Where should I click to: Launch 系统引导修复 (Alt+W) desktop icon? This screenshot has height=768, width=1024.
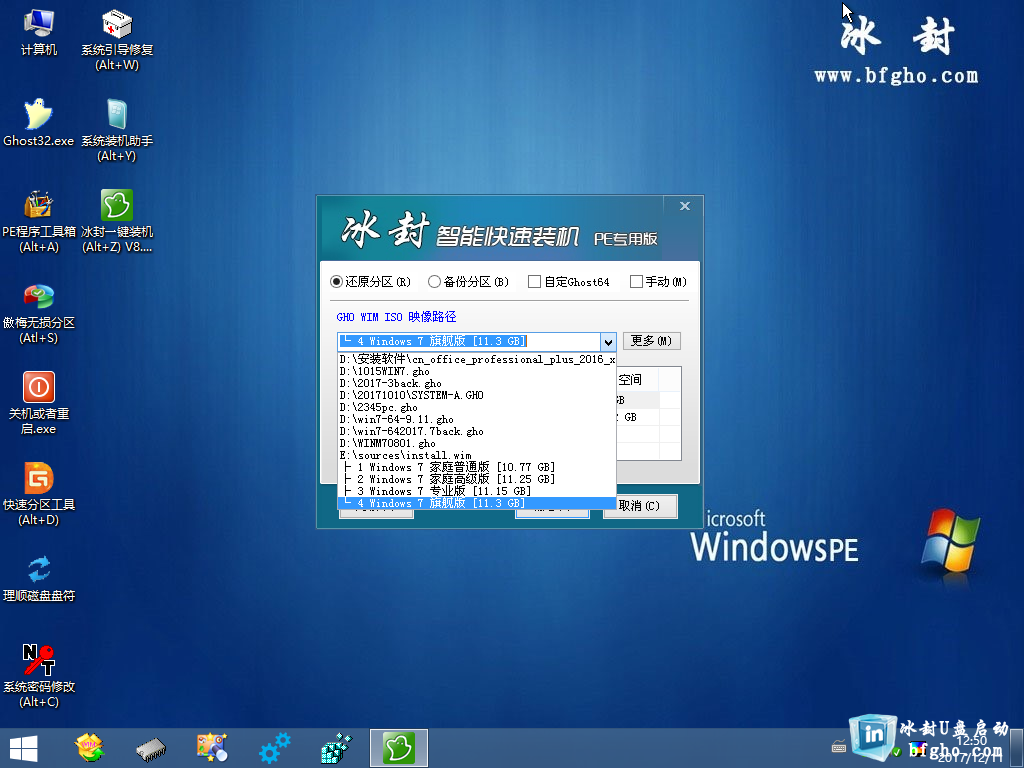pos(117,40)
